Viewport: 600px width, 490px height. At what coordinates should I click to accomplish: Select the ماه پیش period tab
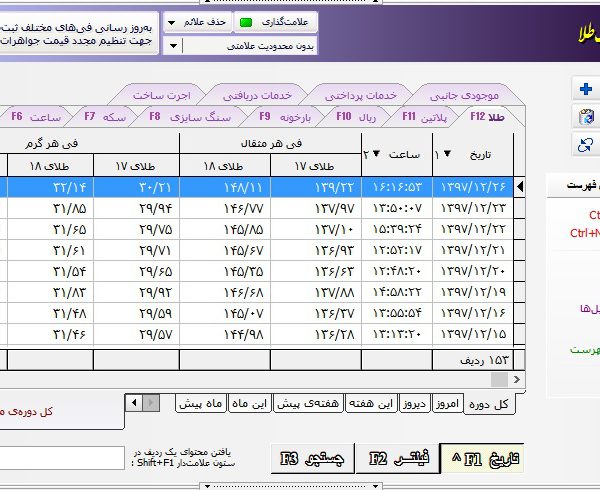[201, 404]
